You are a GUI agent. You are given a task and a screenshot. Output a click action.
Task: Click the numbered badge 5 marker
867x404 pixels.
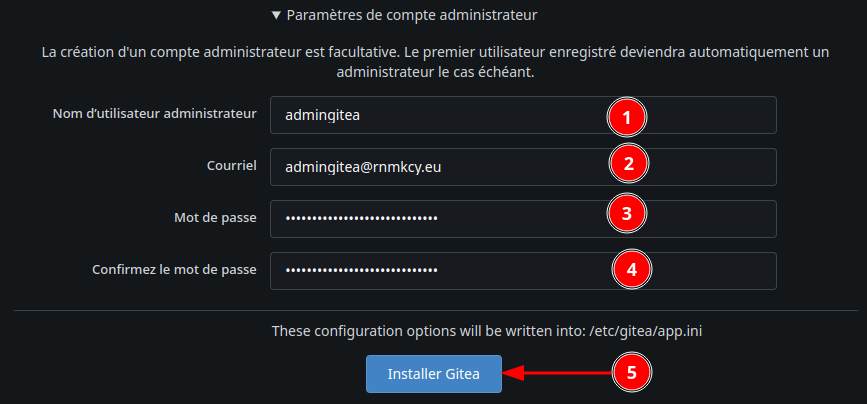point(631,373)
